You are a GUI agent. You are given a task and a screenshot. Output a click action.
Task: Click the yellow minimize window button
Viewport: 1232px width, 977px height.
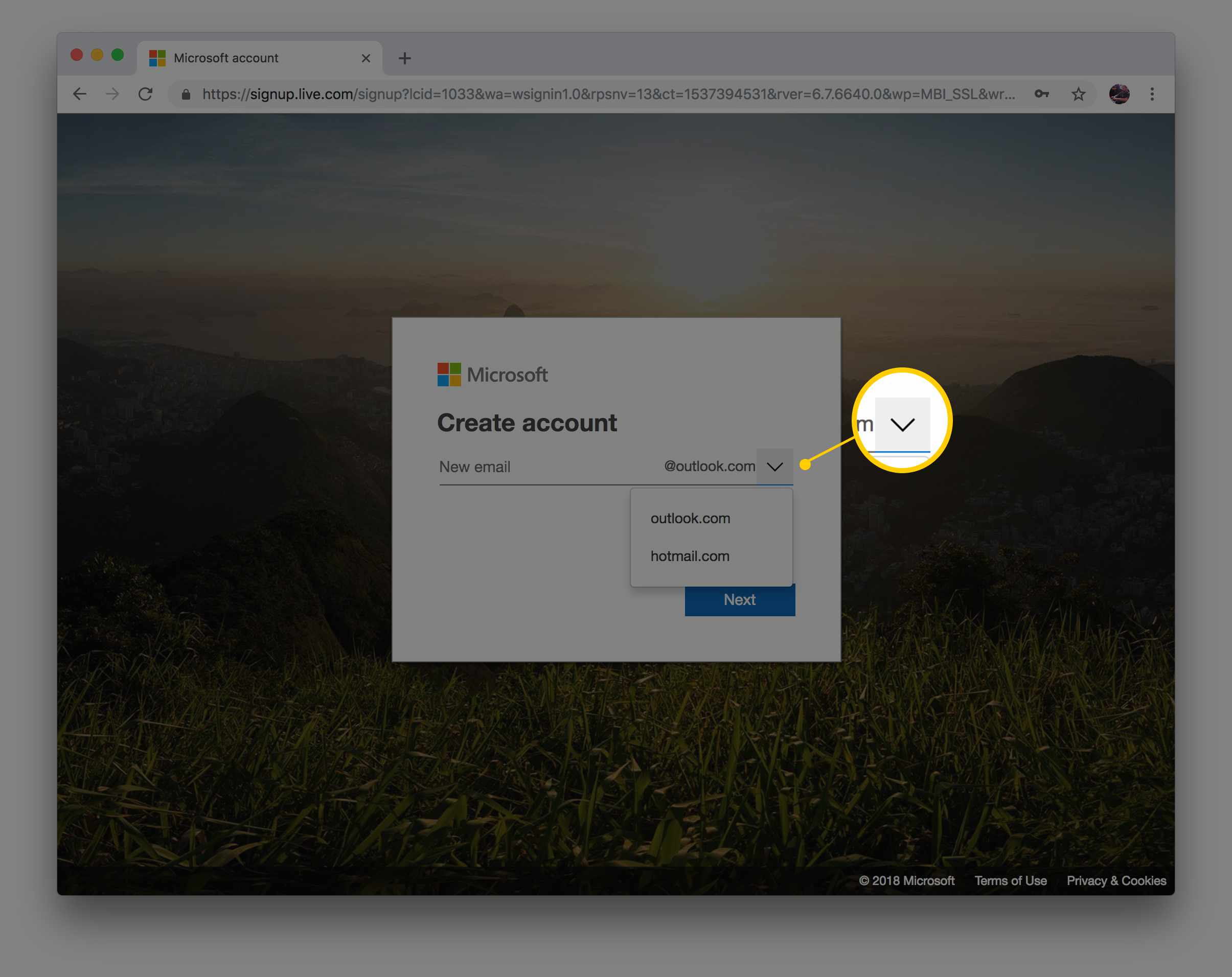(x=97, y=55)
